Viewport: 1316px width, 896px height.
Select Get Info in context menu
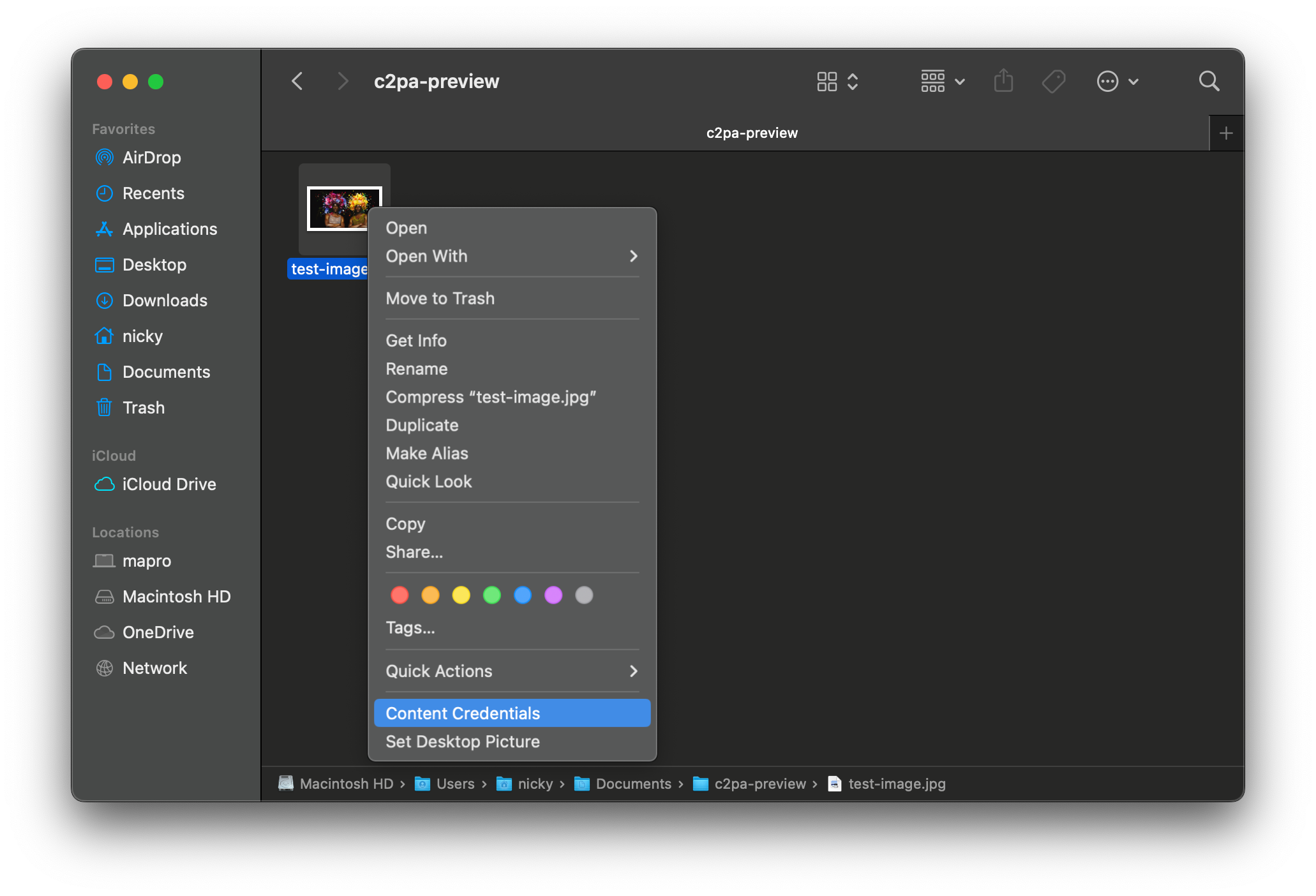click(416, 341)
